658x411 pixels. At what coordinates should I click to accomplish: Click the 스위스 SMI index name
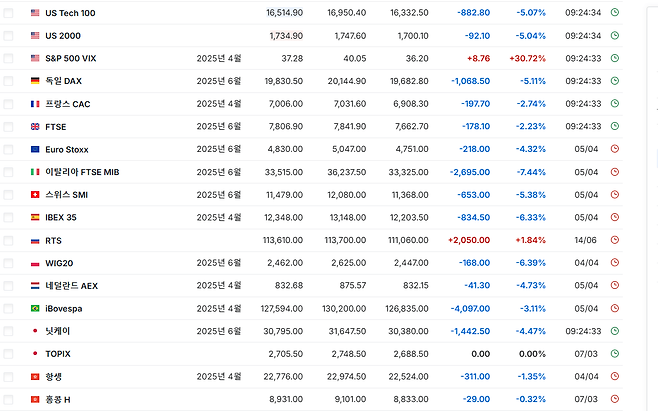pyautogui.click(x=66, y=194)
